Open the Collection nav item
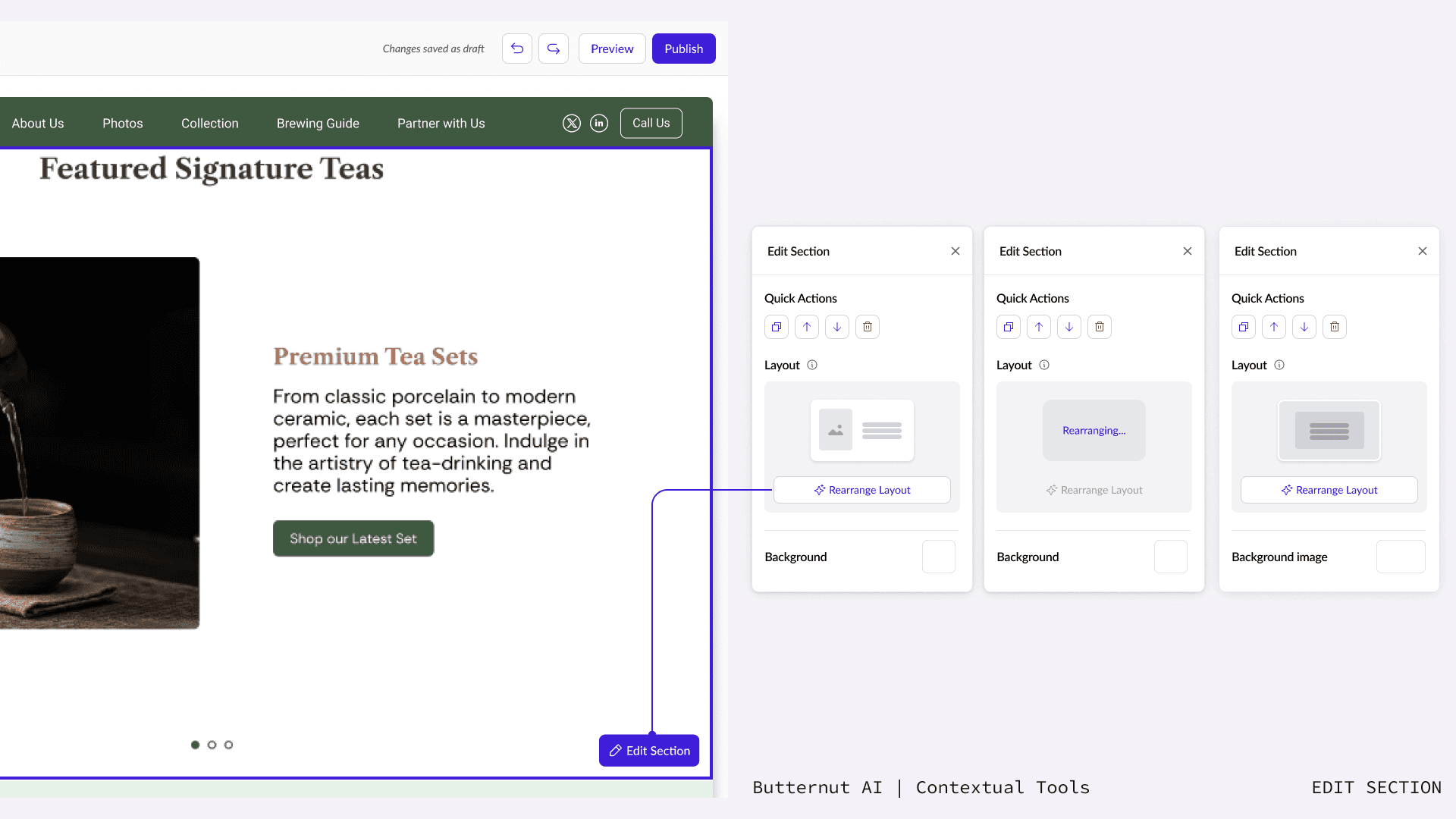The image size is (1456, 819). pos(209,124)
